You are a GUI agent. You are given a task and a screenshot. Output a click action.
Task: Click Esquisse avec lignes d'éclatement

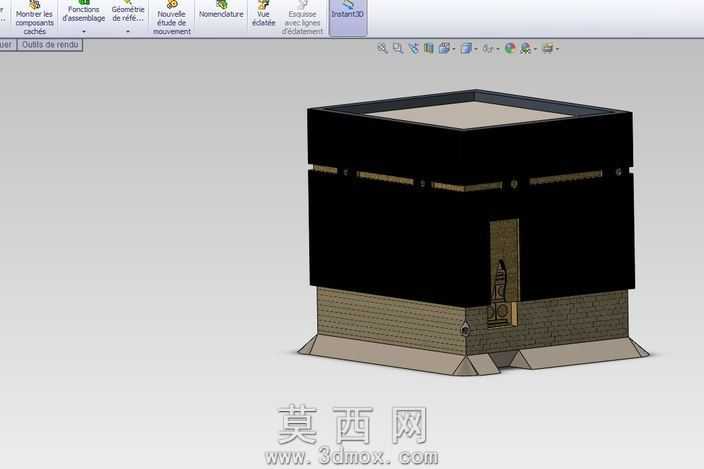(303, 18)
